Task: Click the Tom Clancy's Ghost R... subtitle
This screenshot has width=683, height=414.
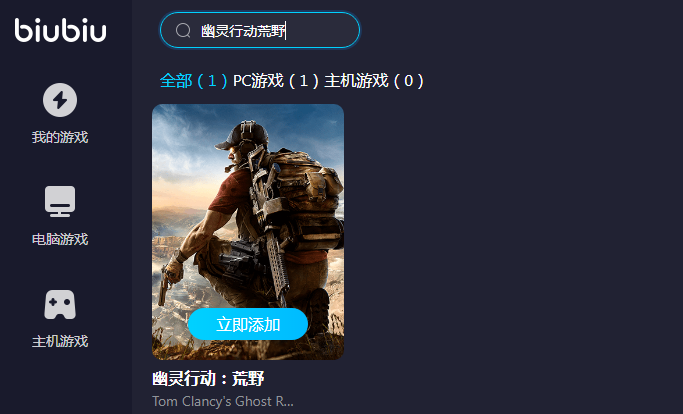Action: (x=223, y=401)
